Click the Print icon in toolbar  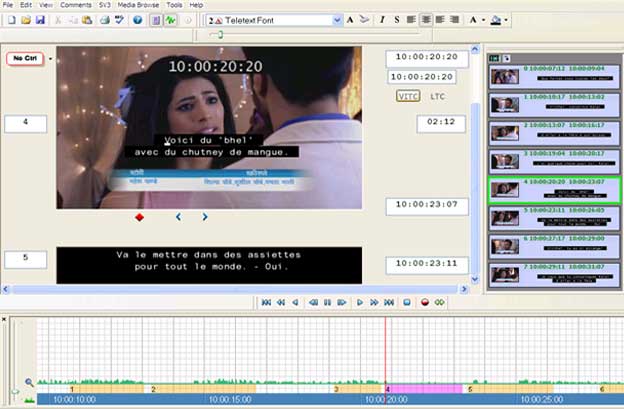[x=105, y=20]
